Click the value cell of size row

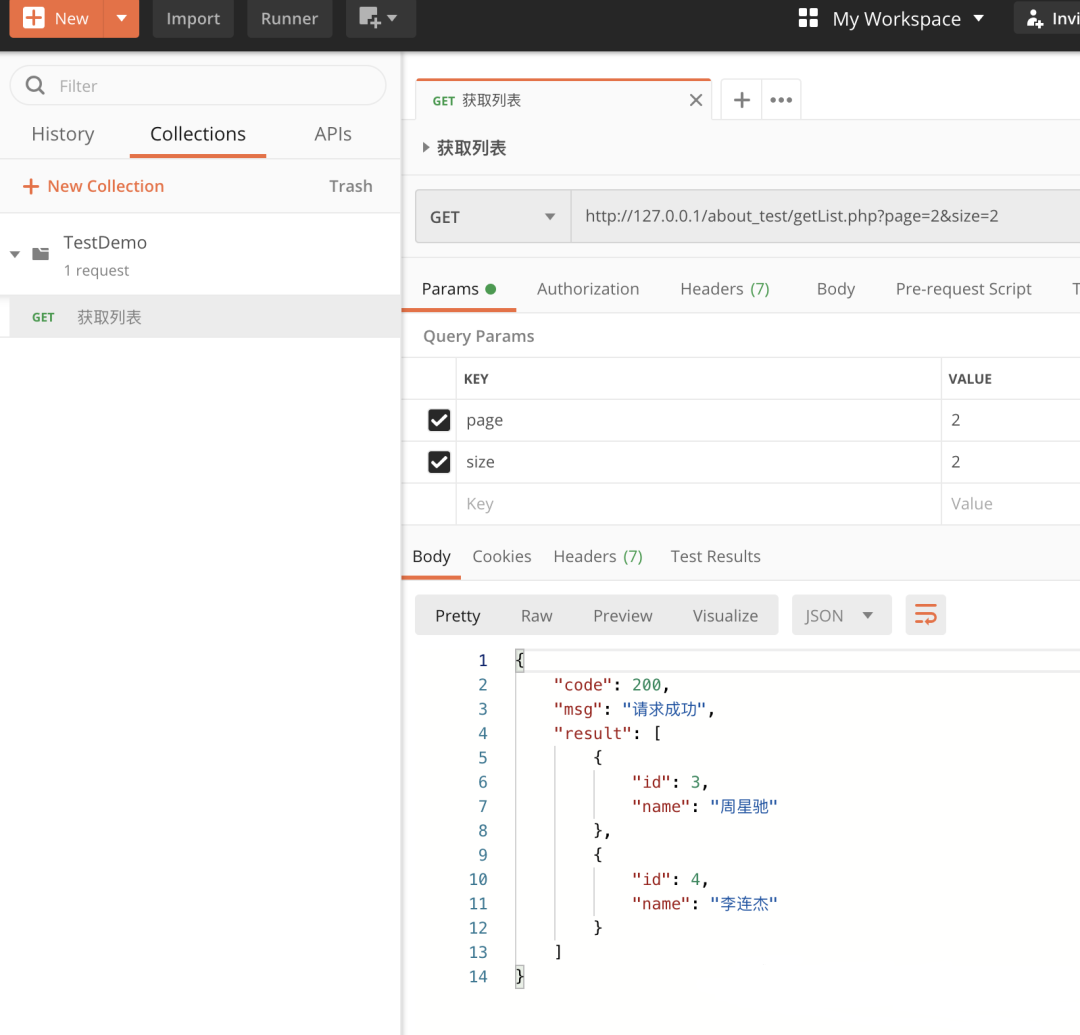click(x=1010, y=461)
